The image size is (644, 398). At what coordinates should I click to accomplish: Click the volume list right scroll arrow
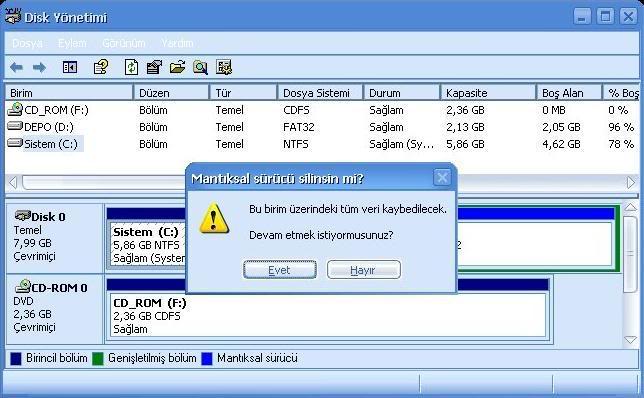[631, 183]
